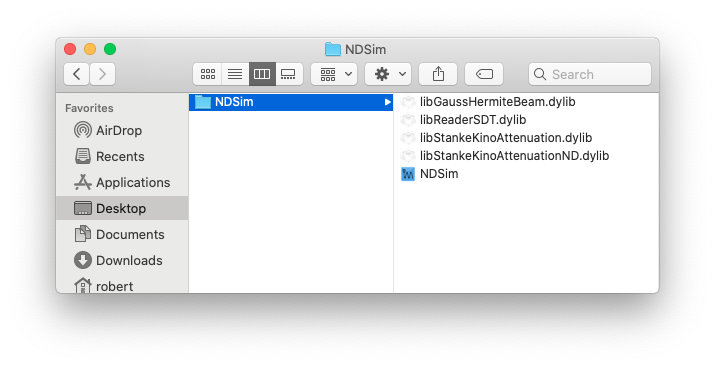Click the Edit Tags button
Viewport: 715px width, 367px height.
pyautogui.click(x=484, y=74)
